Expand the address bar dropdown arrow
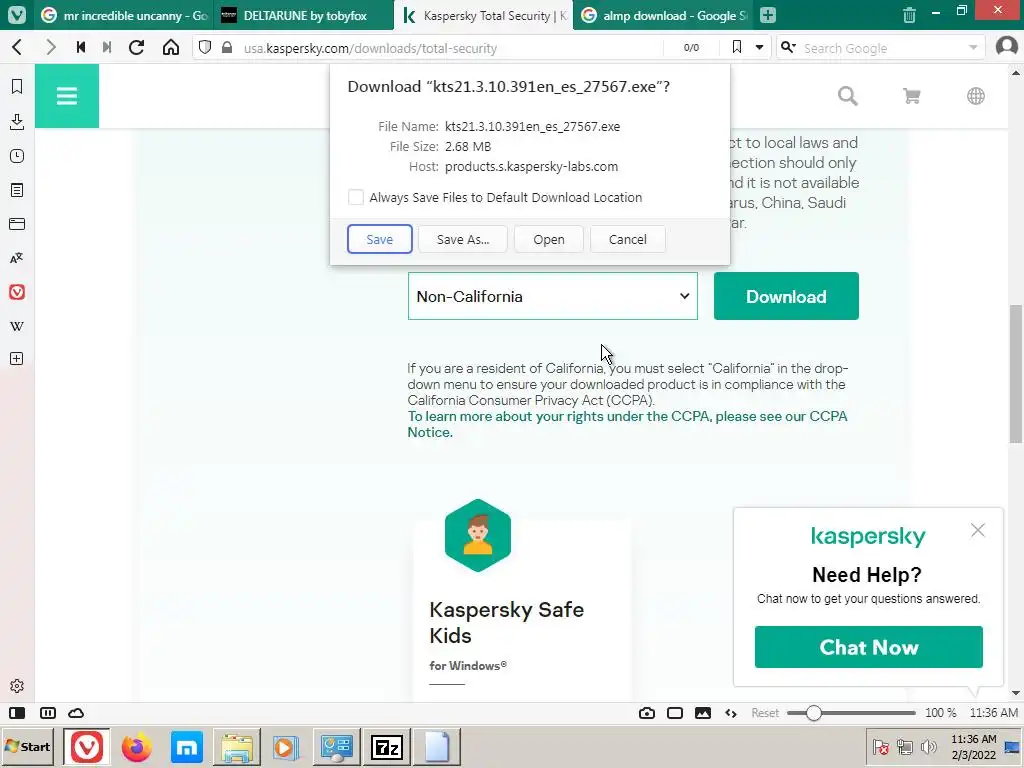This screenshot has height=768, width=1024. [759, 47]
